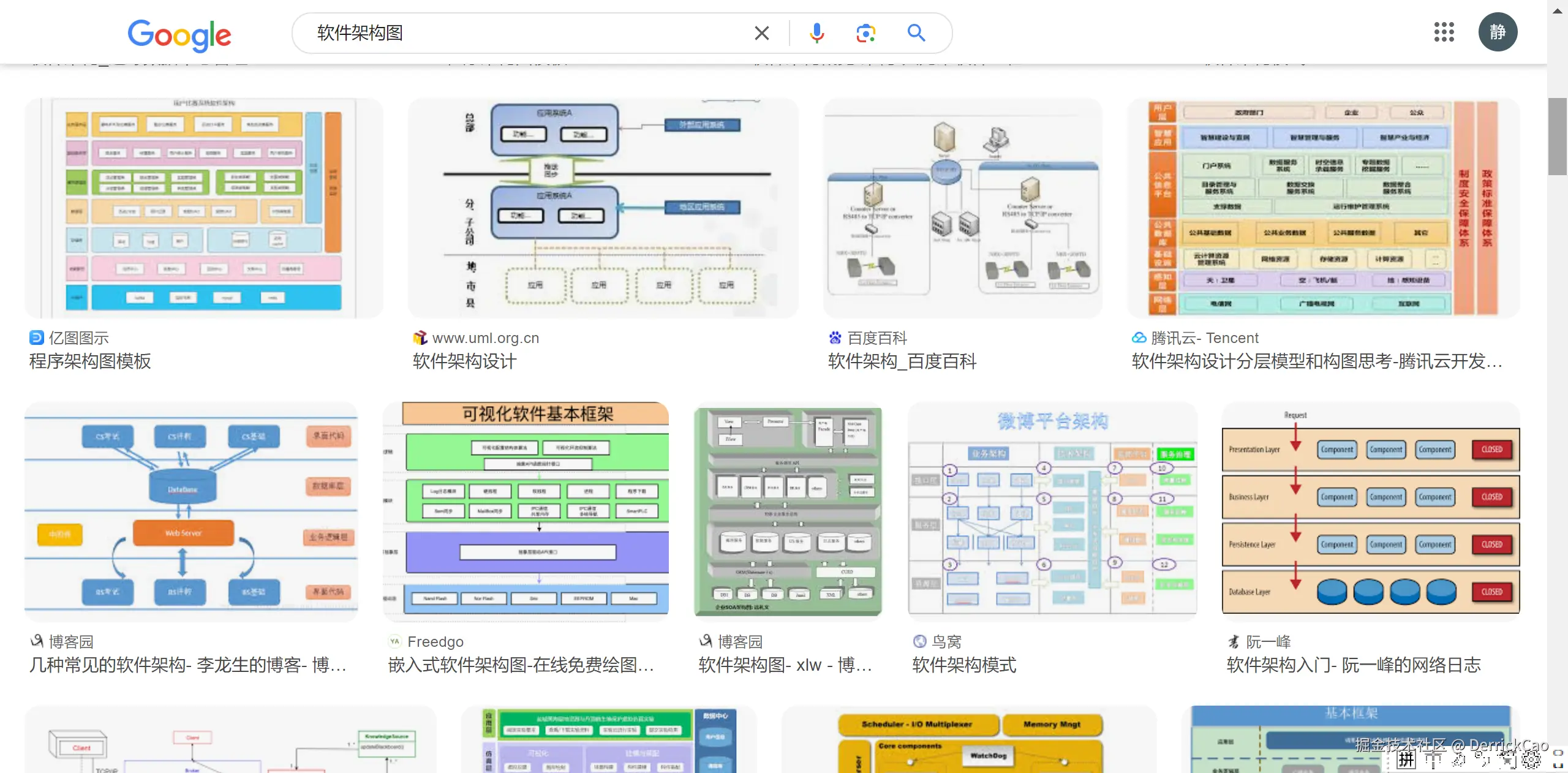The height and width of the screenshot is (773, 1568).
Task: Open the www.uml.org.cn source link
Action: (x=485, y=338)
